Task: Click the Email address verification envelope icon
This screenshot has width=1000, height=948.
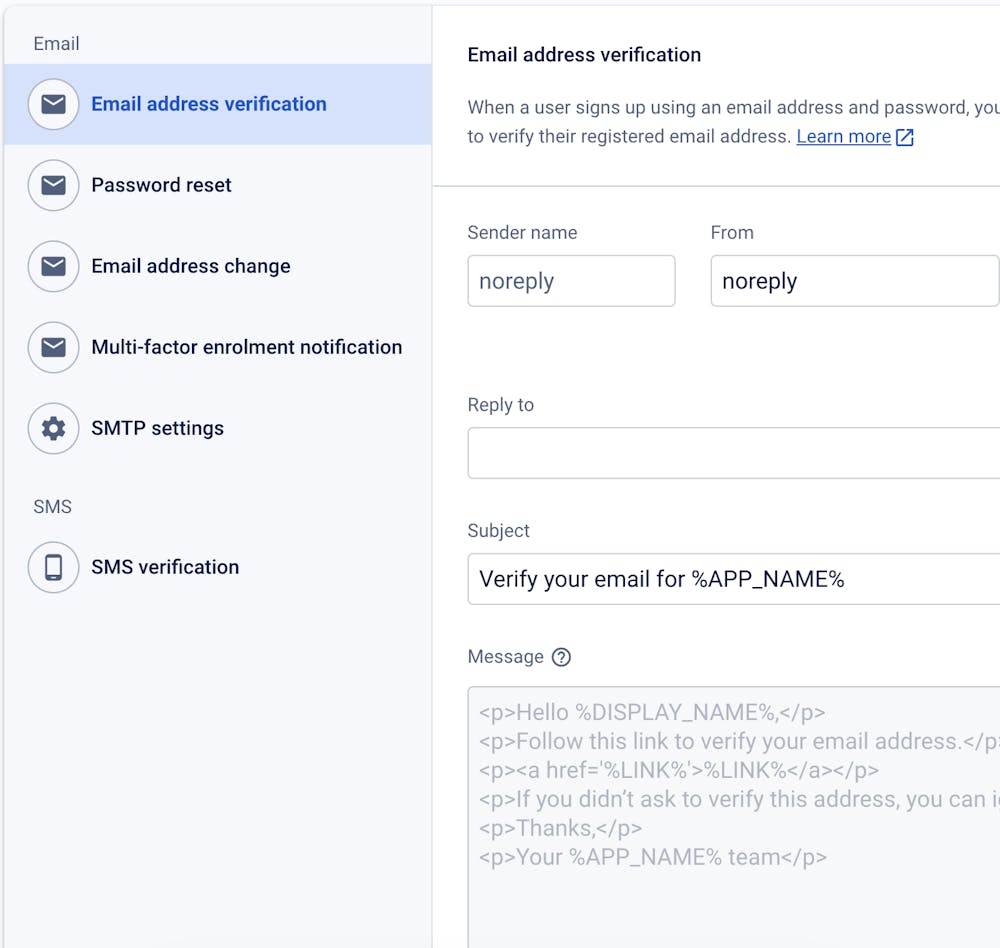Action: pos(53,104)
